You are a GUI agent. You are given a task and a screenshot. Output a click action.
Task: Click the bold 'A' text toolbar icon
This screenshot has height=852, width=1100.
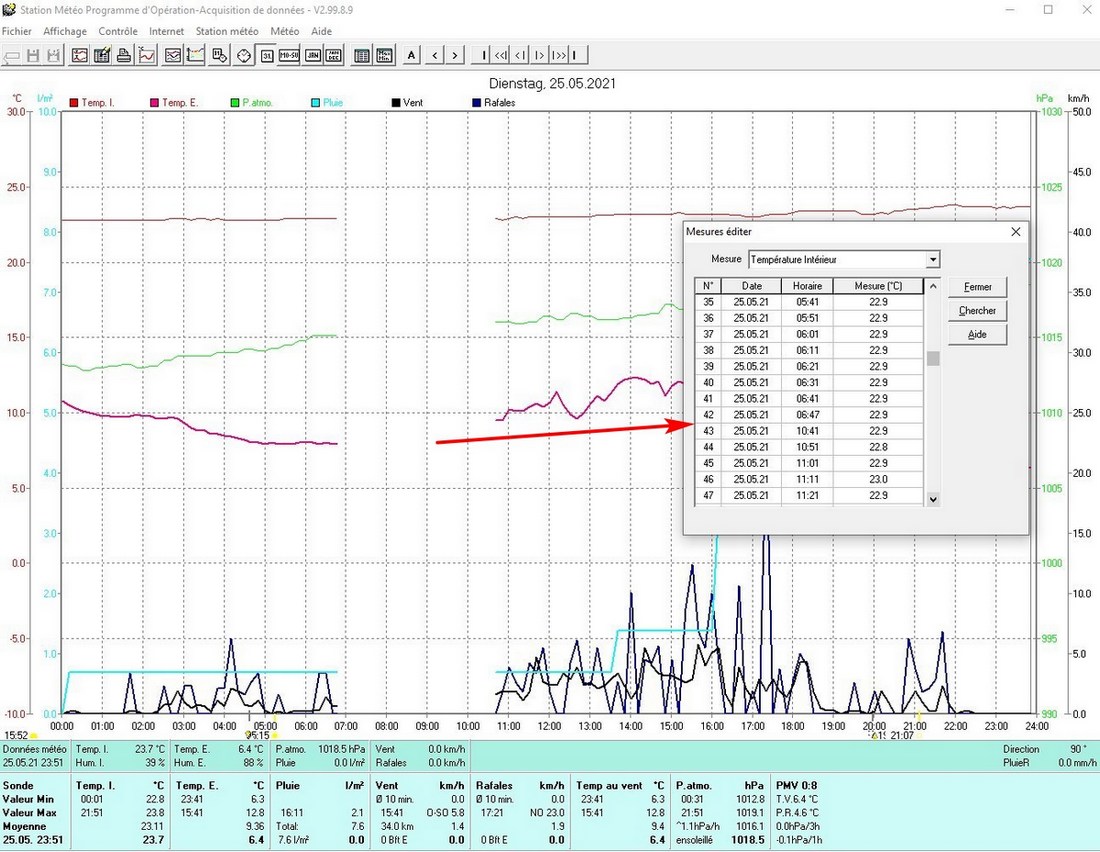(411, 55)
